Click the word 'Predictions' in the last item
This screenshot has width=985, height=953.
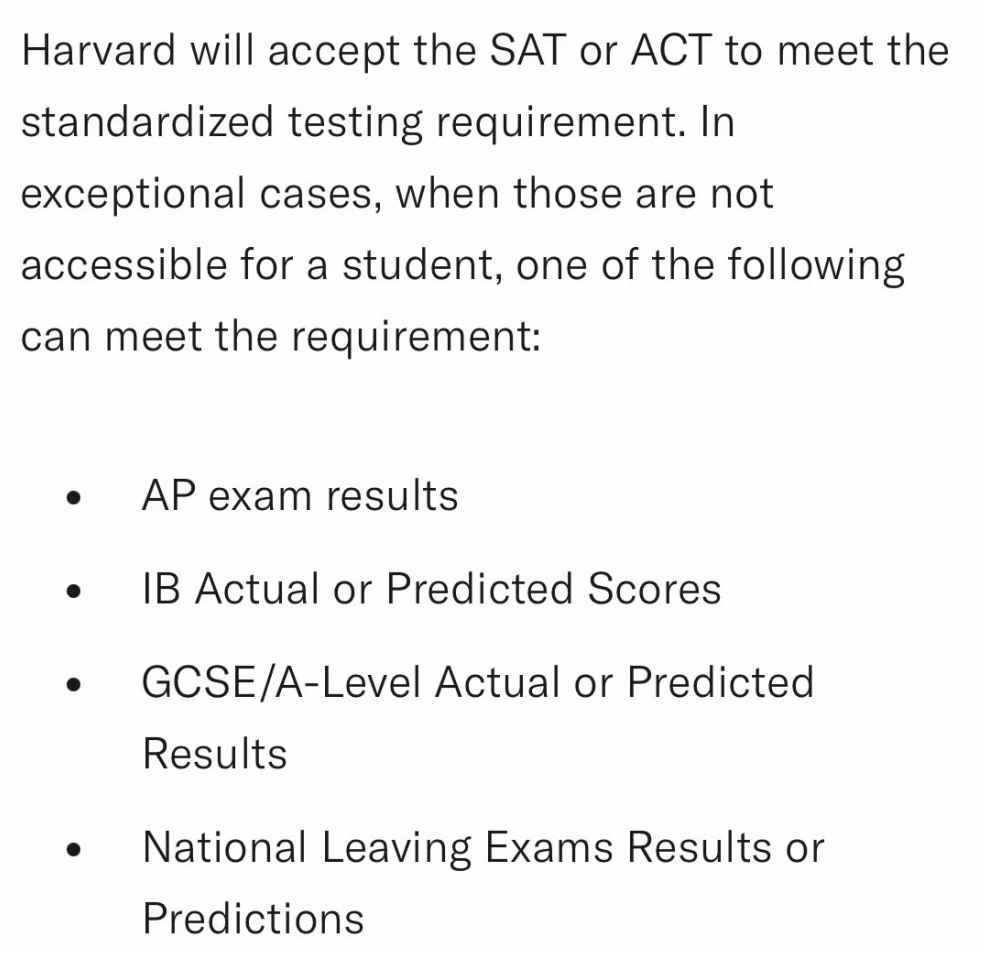pyautogui.click(x=254, y=918)
